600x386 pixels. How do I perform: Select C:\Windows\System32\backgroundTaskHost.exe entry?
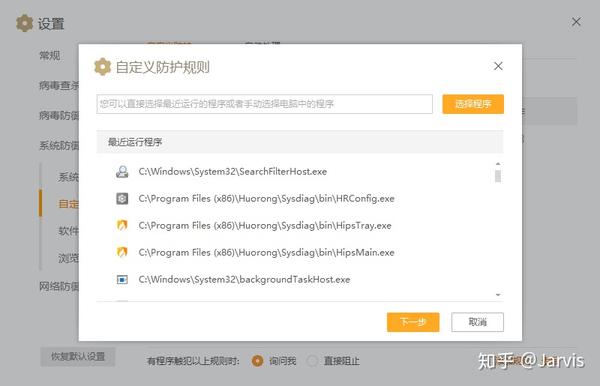[244, 280]
